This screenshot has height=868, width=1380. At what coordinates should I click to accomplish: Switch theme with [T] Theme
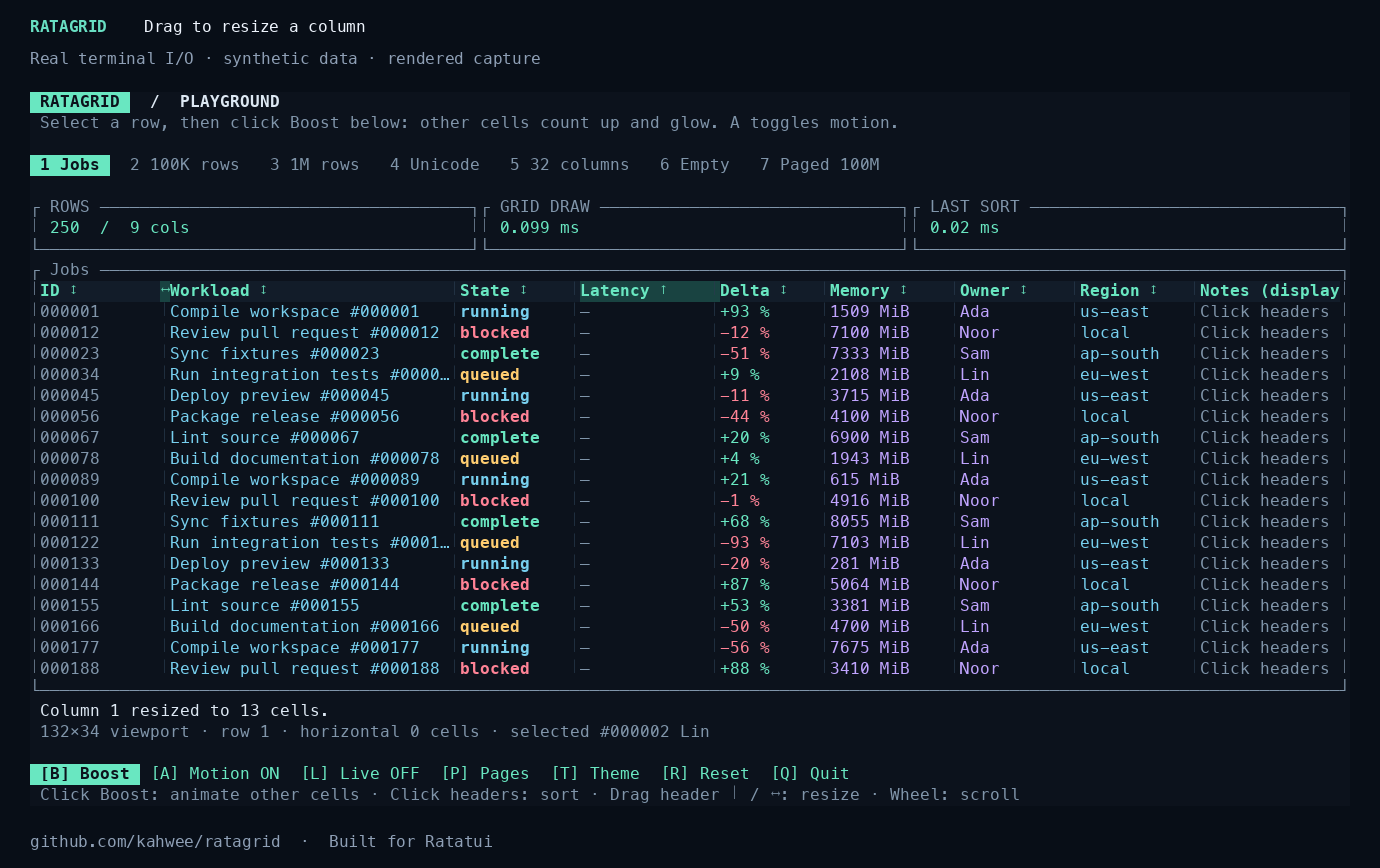(x=595, y=773)
